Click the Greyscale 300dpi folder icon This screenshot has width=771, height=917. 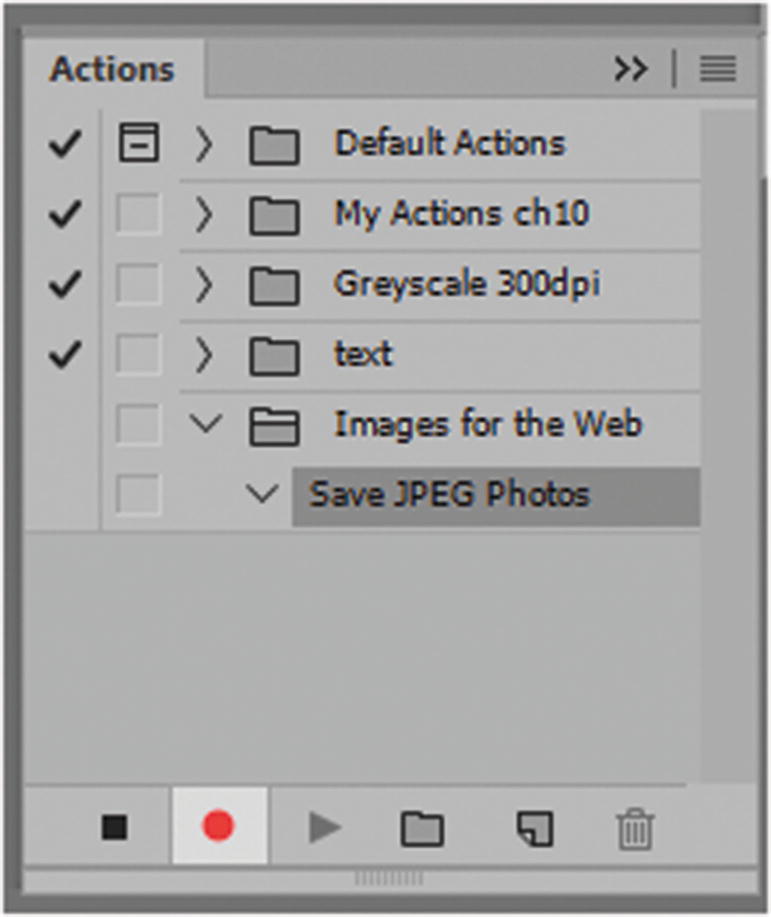pos(274,287)
